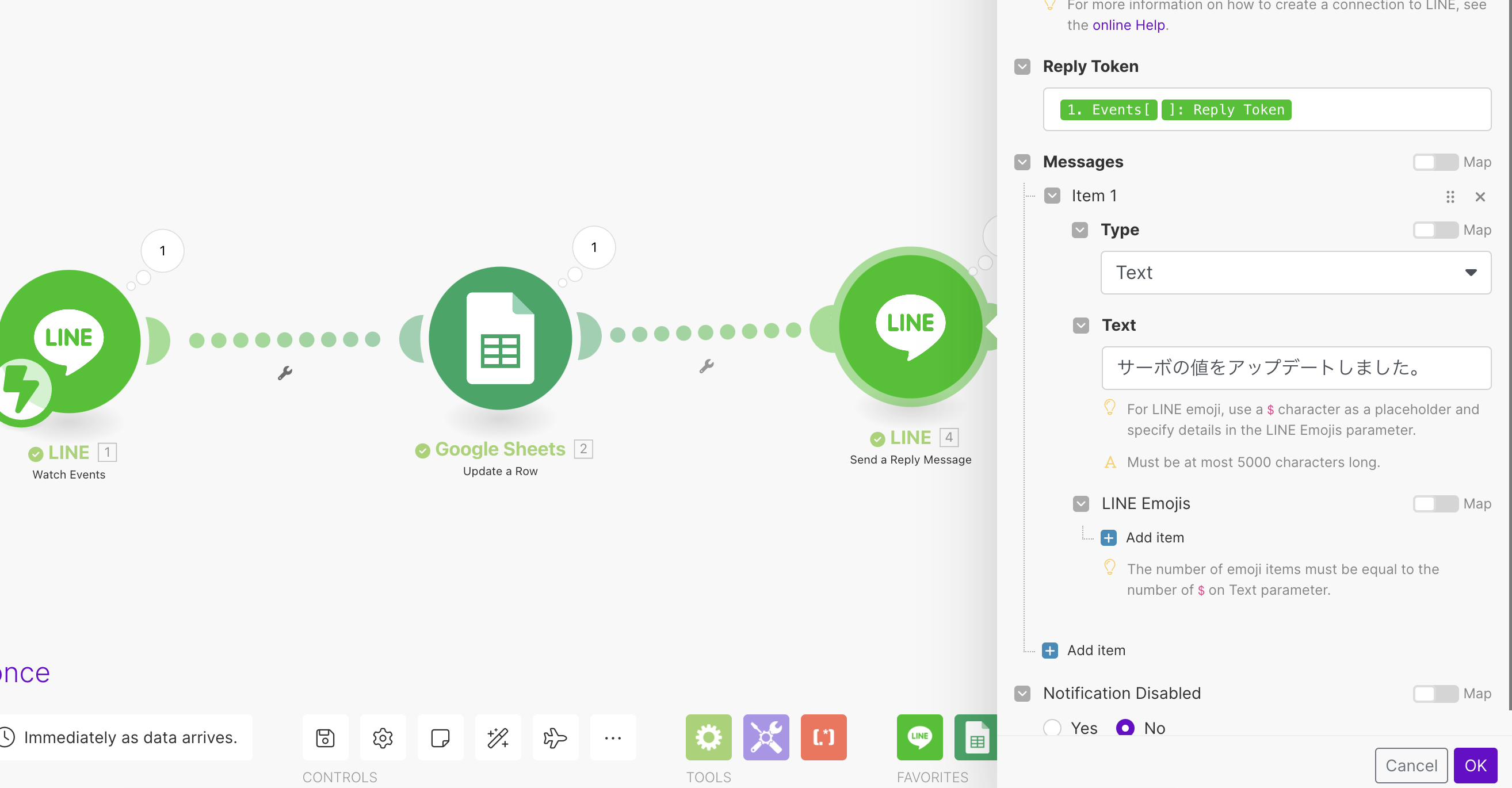Image resolution: width=1512 pixels, height=788 pixels.
Task: Toggle the LINE Emojis Map switch
Action: tap(1435, 503)
